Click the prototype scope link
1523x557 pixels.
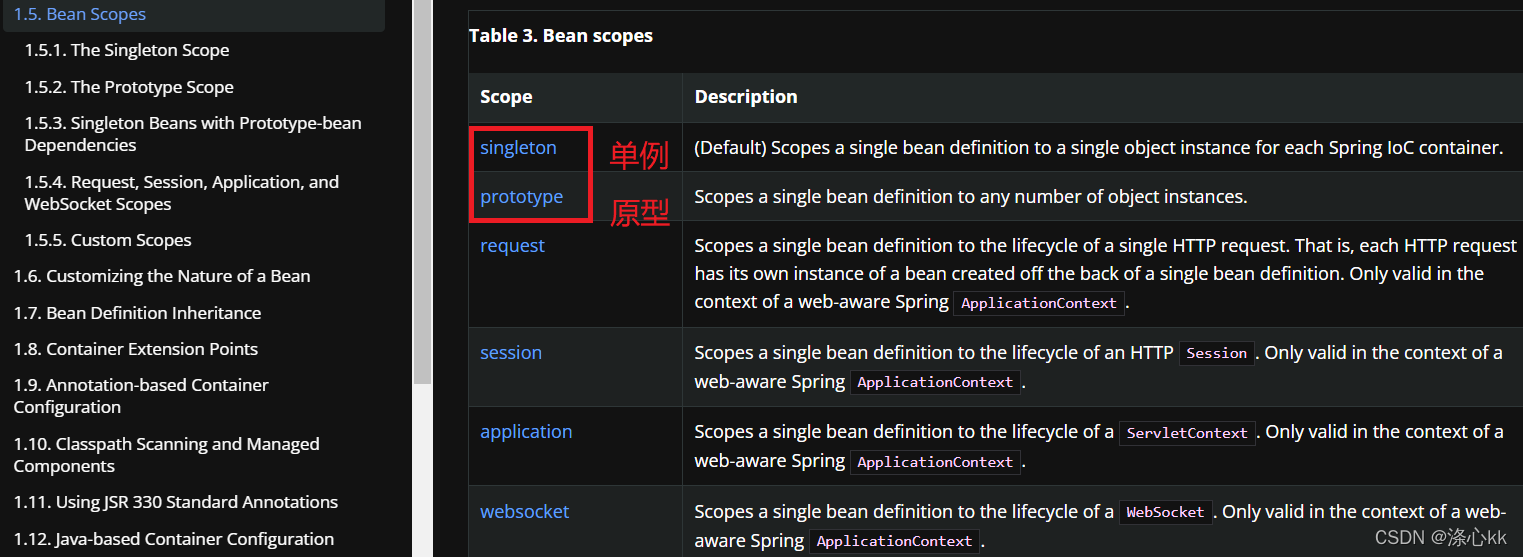(521, 196)
